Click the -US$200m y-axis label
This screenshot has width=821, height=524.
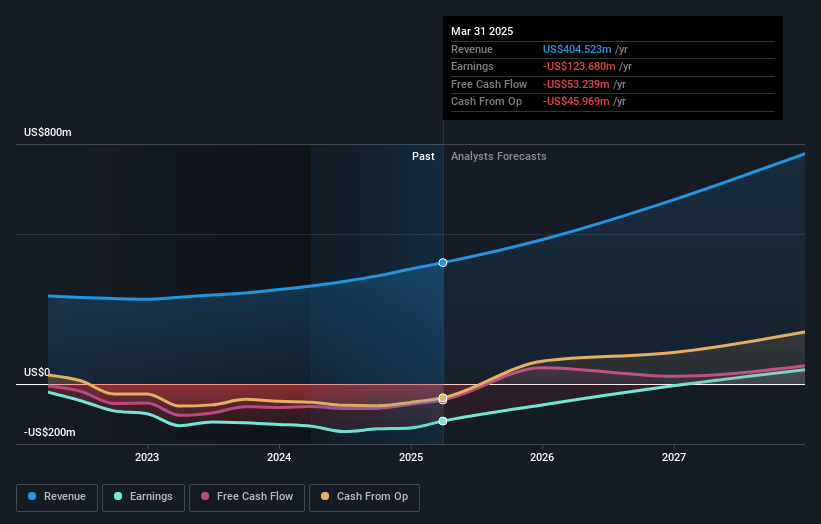tap(50, 432)
